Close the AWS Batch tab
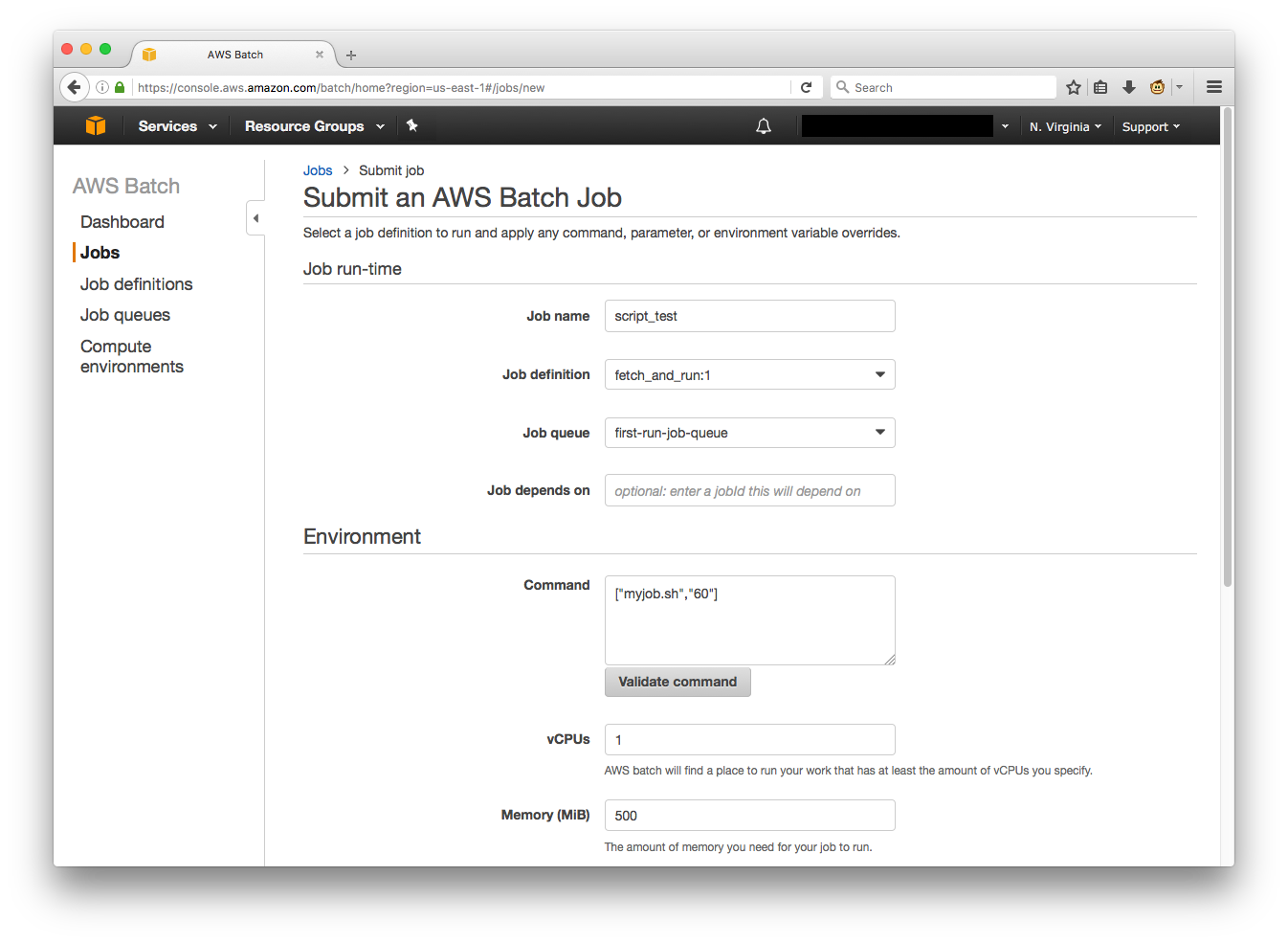 [x=320, y=55]
